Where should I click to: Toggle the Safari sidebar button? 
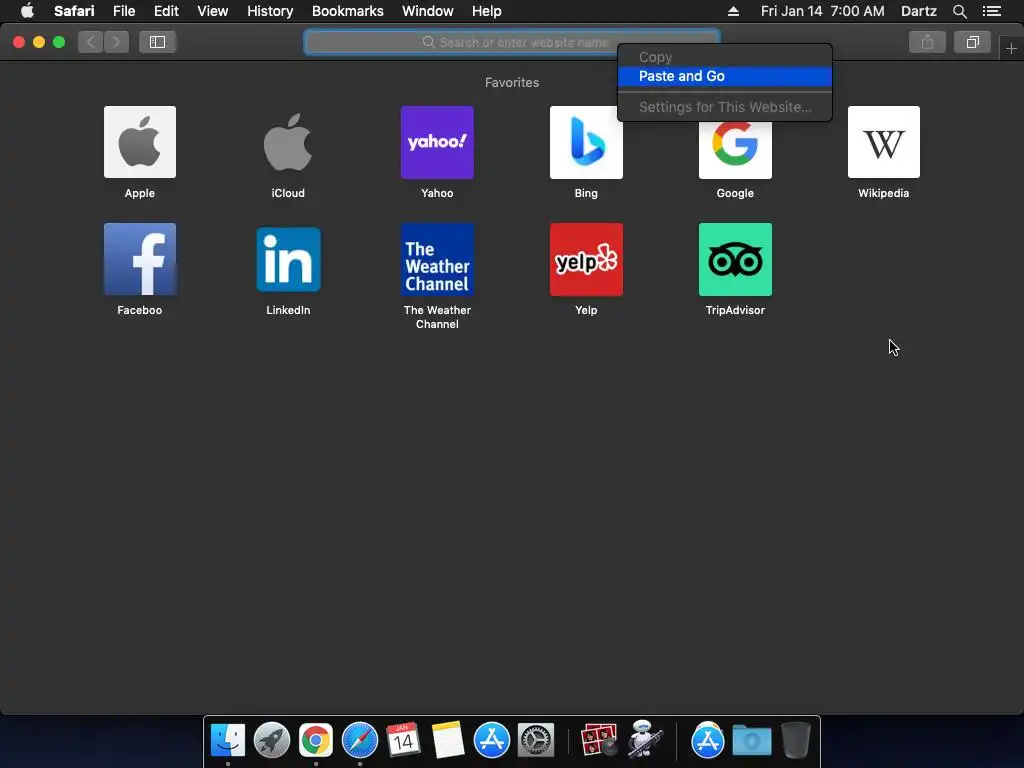click(157, 42)
